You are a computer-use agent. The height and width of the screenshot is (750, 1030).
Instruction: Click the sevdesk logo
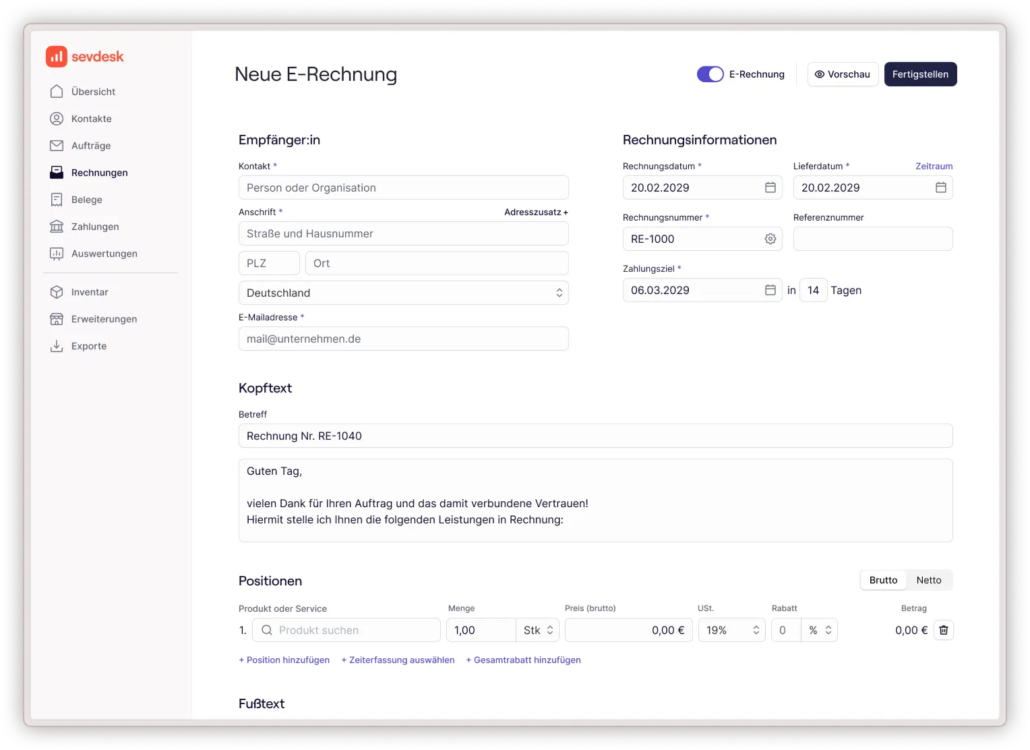pos(84,56)
